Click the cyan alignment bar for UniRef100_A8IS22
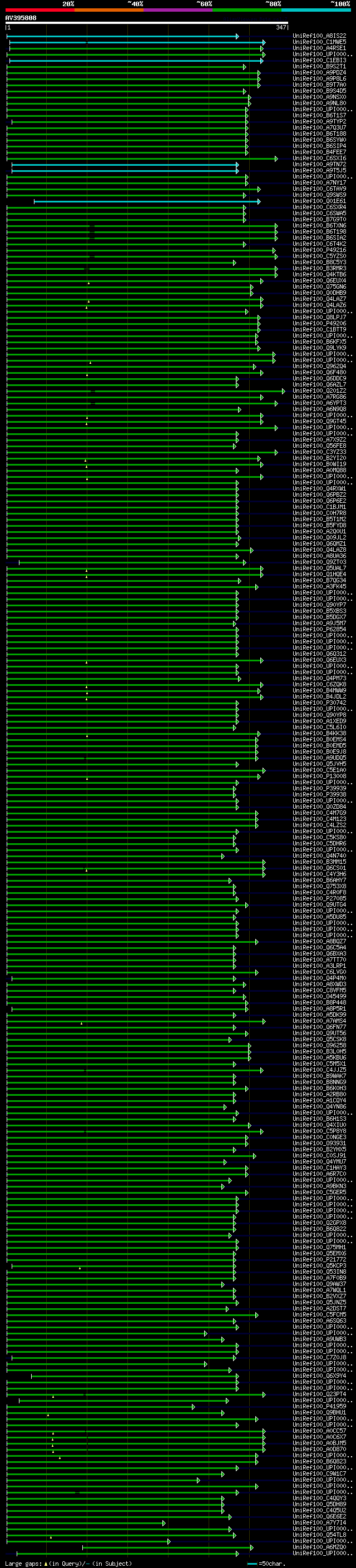The image size is (356, 1568). click(123, 37)
